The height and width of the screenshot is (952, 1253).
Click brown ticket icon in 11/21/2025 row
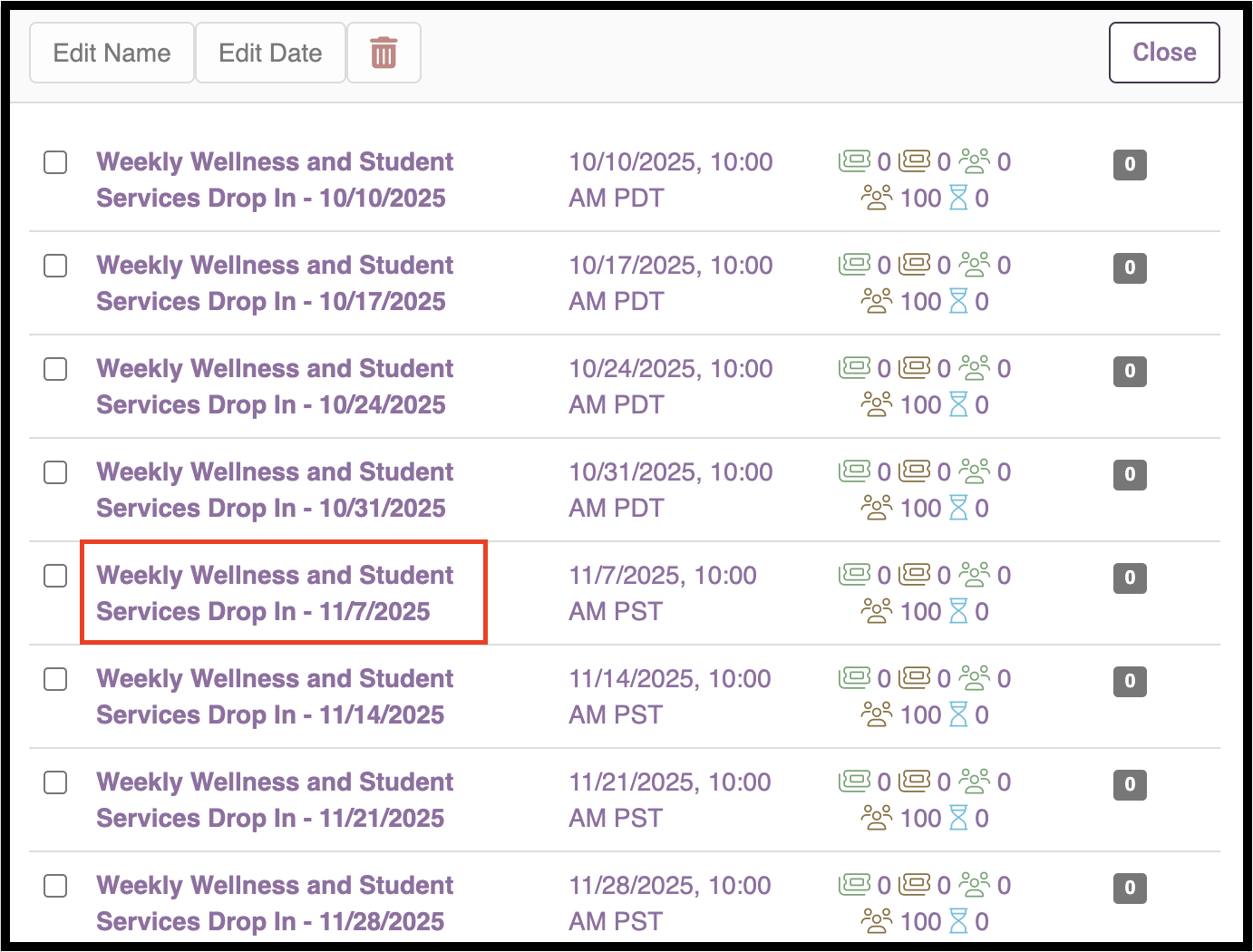pyautogui.click(x=915, y=782)
